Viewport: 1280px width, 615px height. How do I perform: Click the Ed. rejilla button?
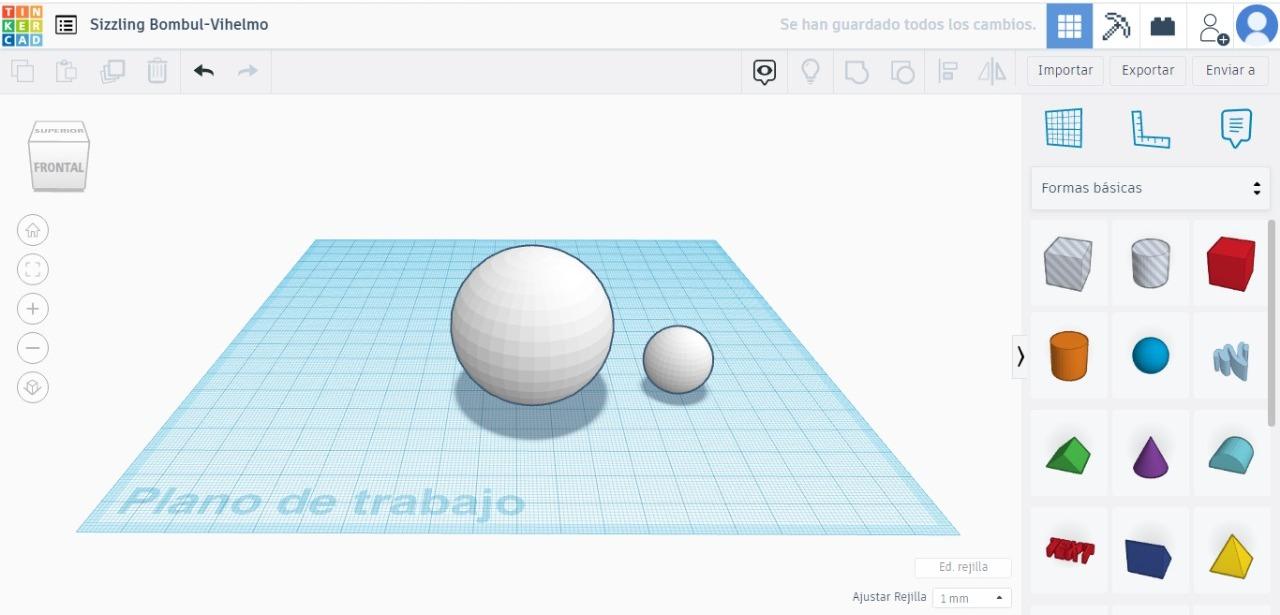point(963,567)
